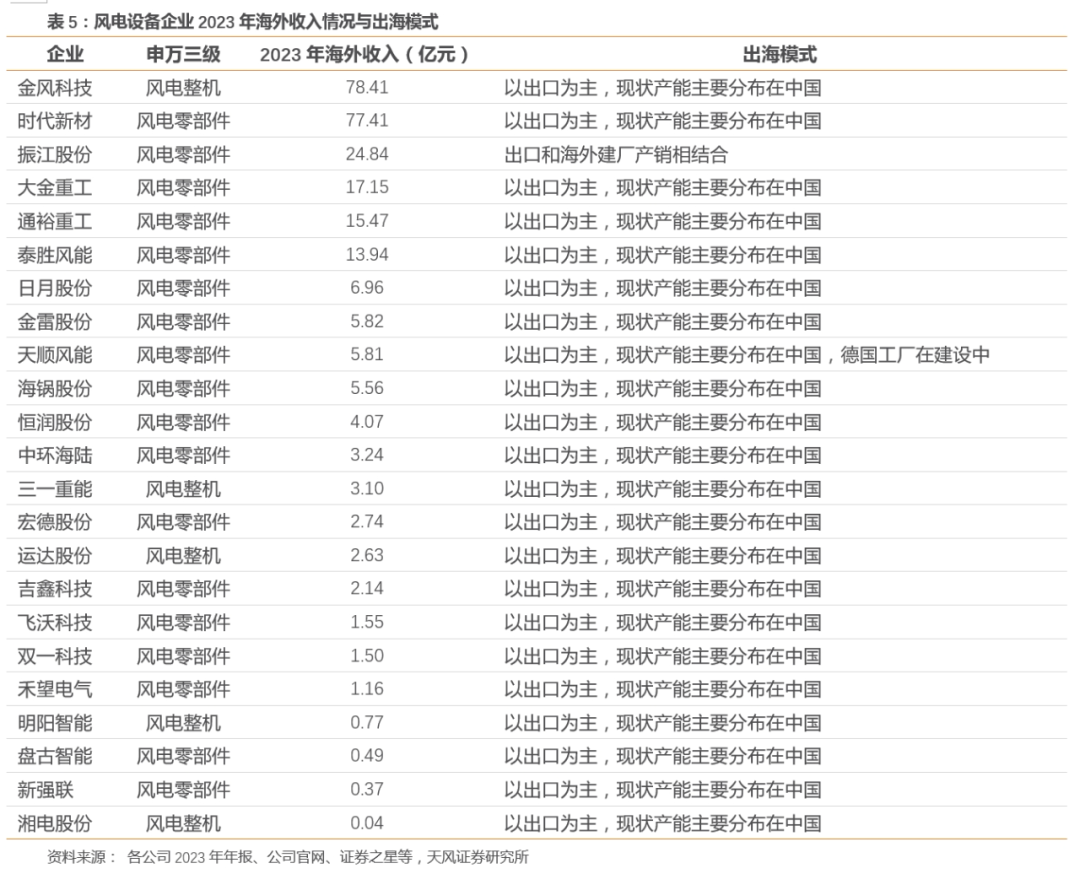Image resolution: width=1080 pixels, height=874 pixels.
Task: Select the '申万三级' column header
Action: pos(183,54)
